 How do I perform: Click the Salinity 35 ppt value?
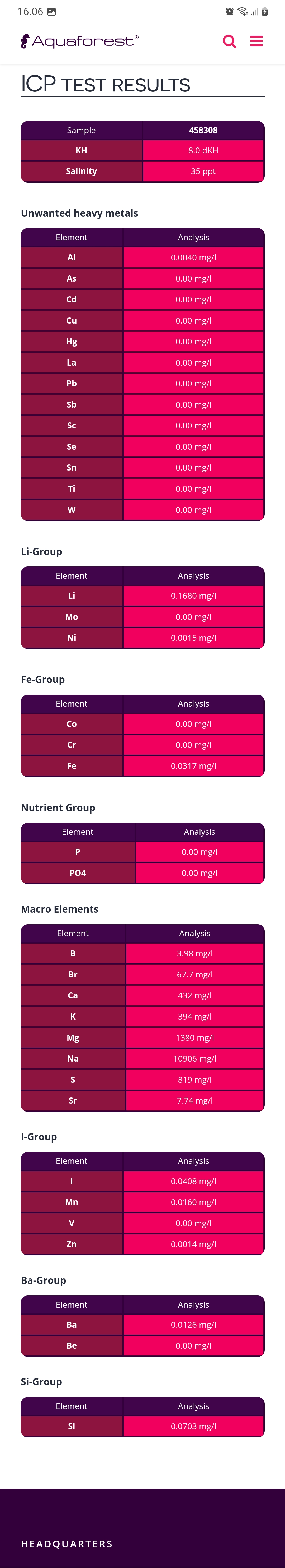203,171
